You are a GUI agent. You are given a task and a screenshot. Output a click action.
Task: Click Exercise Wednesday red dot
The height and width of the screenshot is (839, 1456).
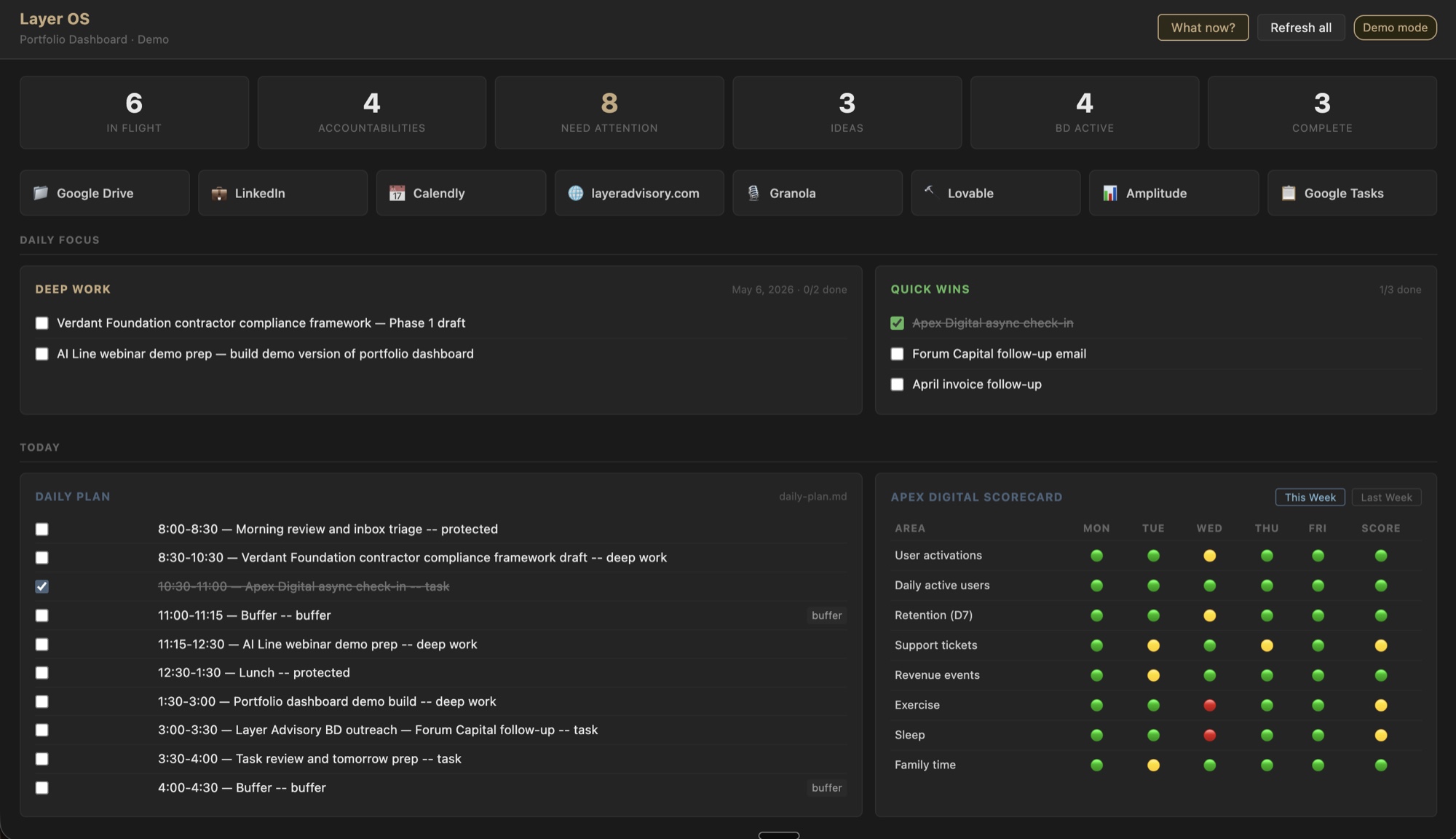(x=1209, y=705)
